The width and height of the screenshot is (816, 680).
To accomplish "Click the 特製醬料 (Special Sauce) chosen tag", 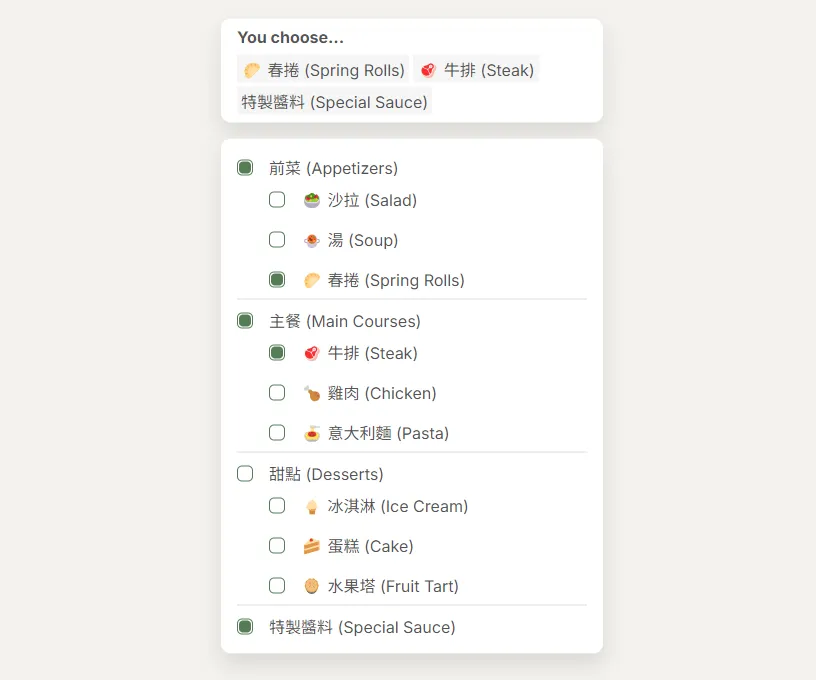I will coord(335,102).
